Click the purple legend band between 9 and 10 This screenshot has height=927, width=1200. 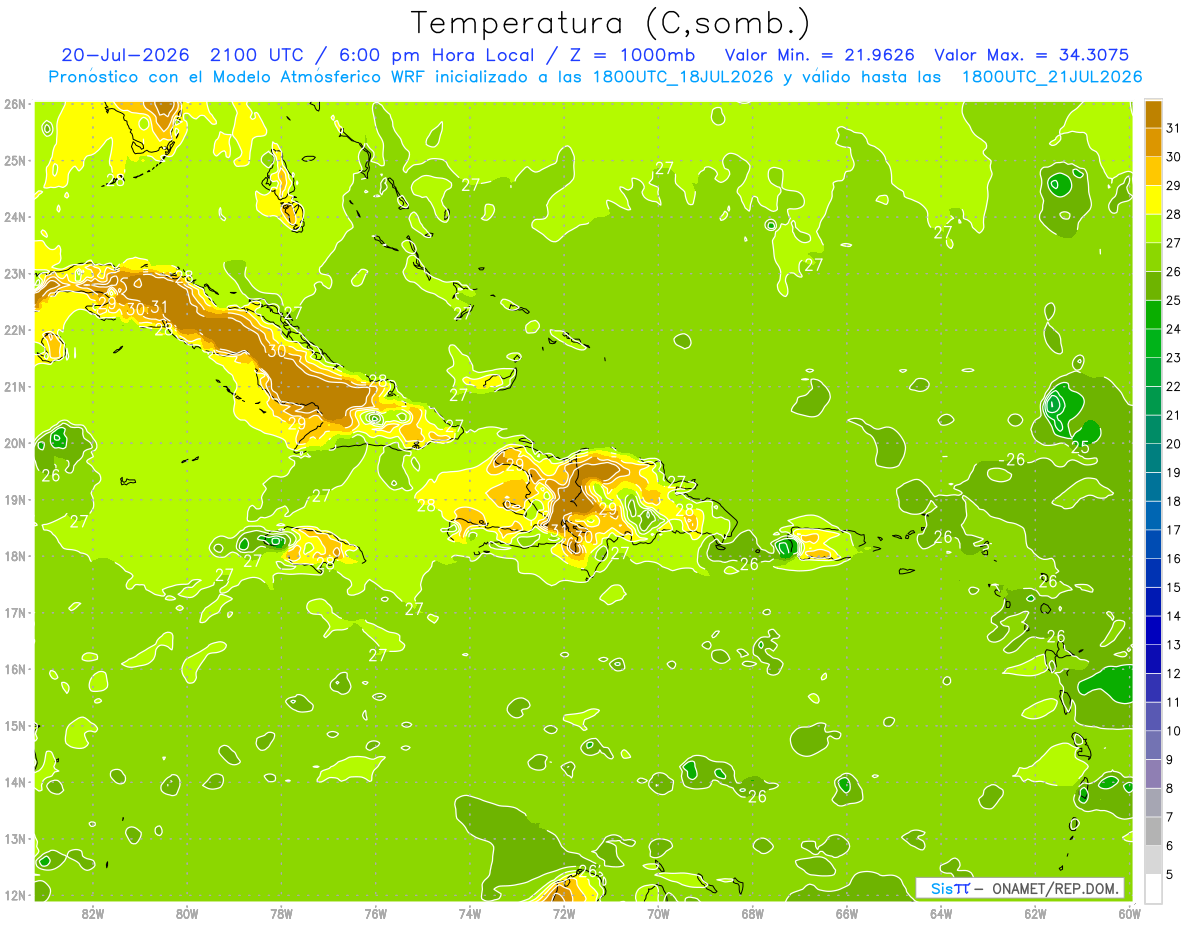(x=1153, y=745)
